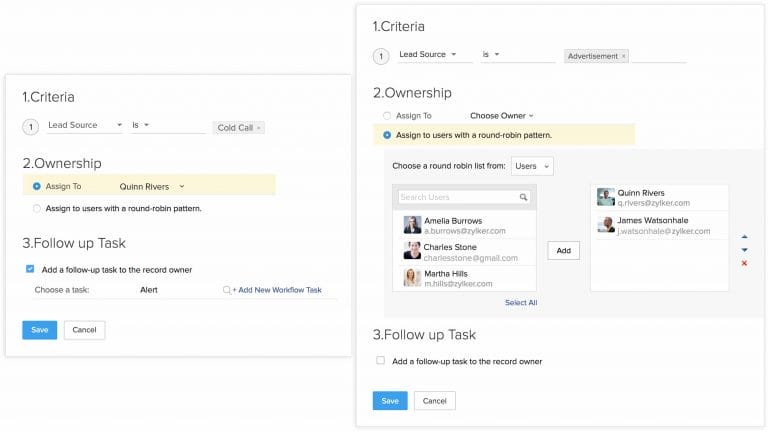Click Add to move user to list

(563, 250)
